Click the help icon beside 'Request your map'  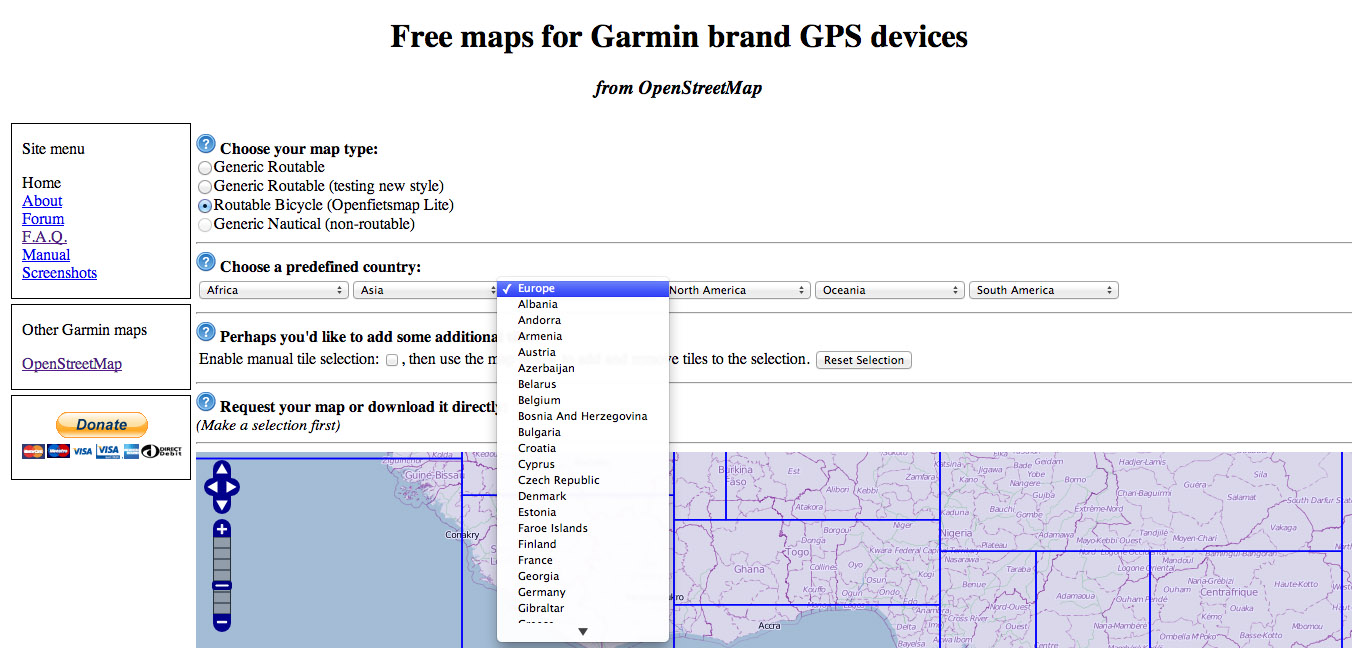tap(206, 402)
